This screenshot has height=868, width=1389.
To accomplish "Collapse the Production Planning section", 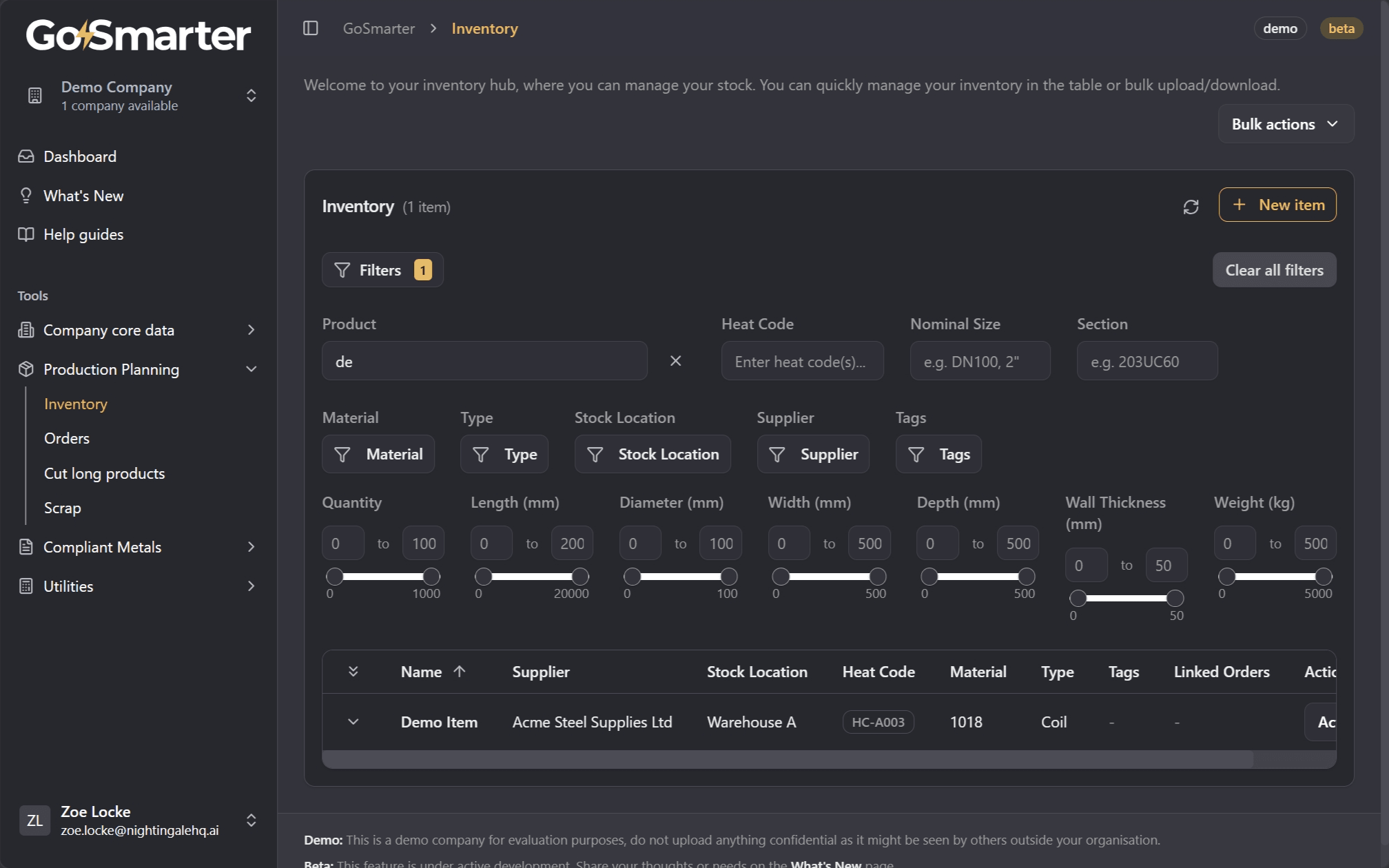I will pyautogui.click(x=251, y=369).
